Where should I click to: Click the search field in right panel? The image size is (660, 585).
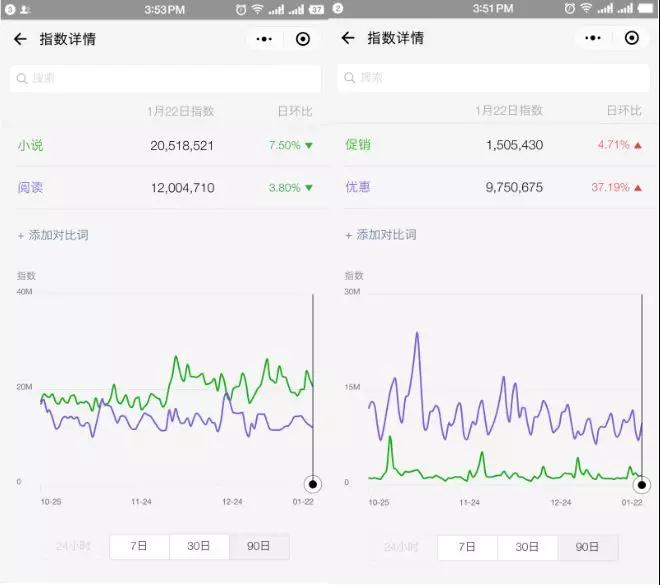click(493, 77)
